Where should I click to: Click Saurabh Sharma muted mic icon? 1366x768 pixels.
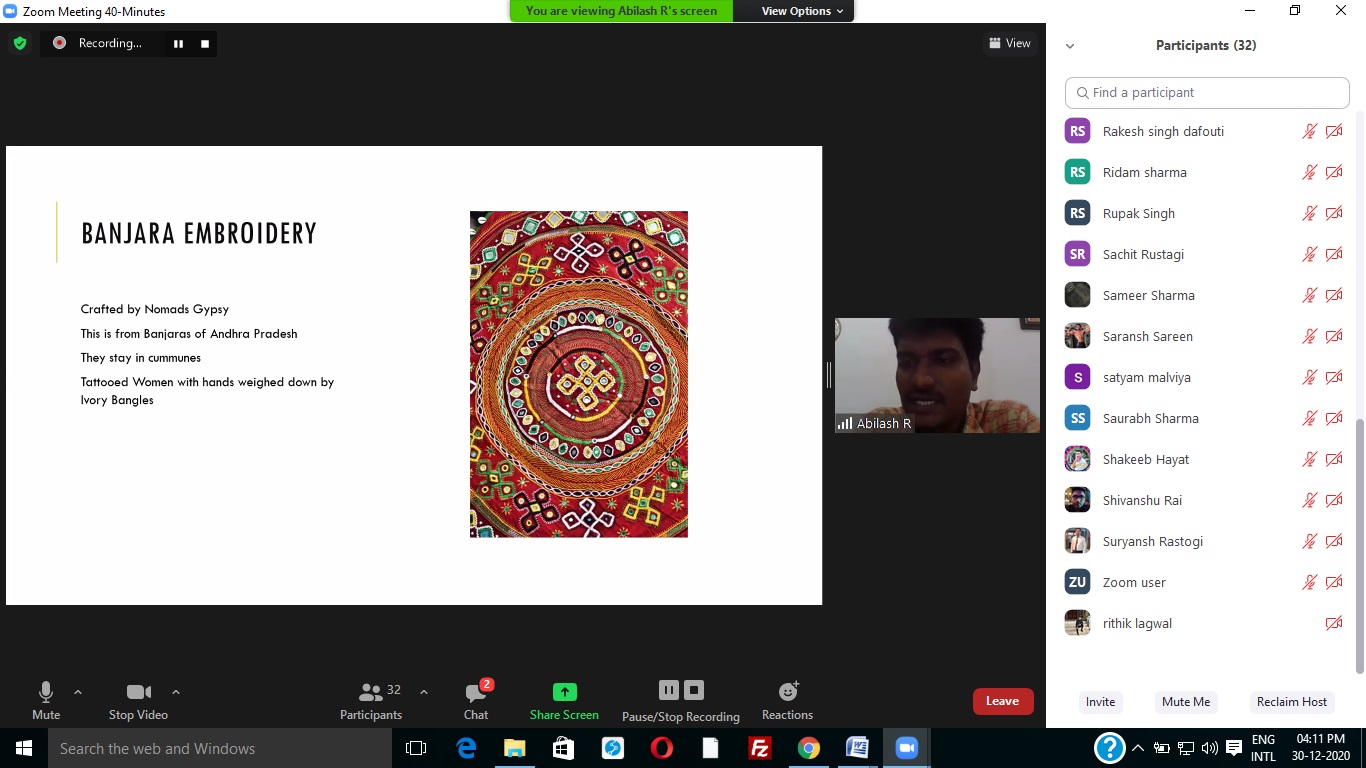1309,418
